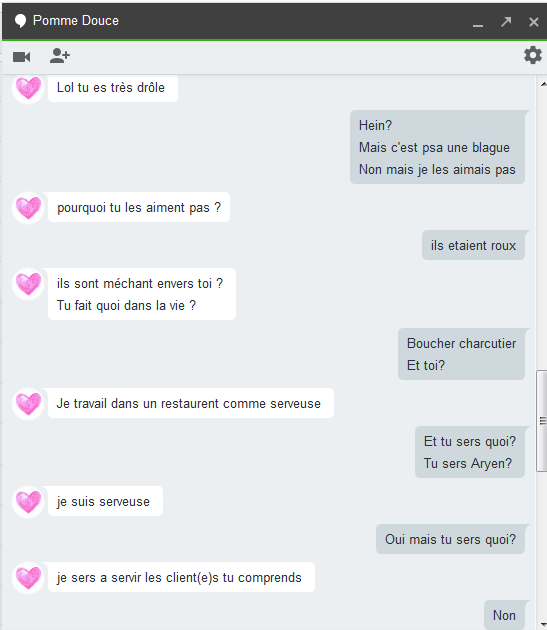Screen dimensions: 547x630
Task: Click the 'Boucher charcutier' message bubble
Action: pos(461,354)
